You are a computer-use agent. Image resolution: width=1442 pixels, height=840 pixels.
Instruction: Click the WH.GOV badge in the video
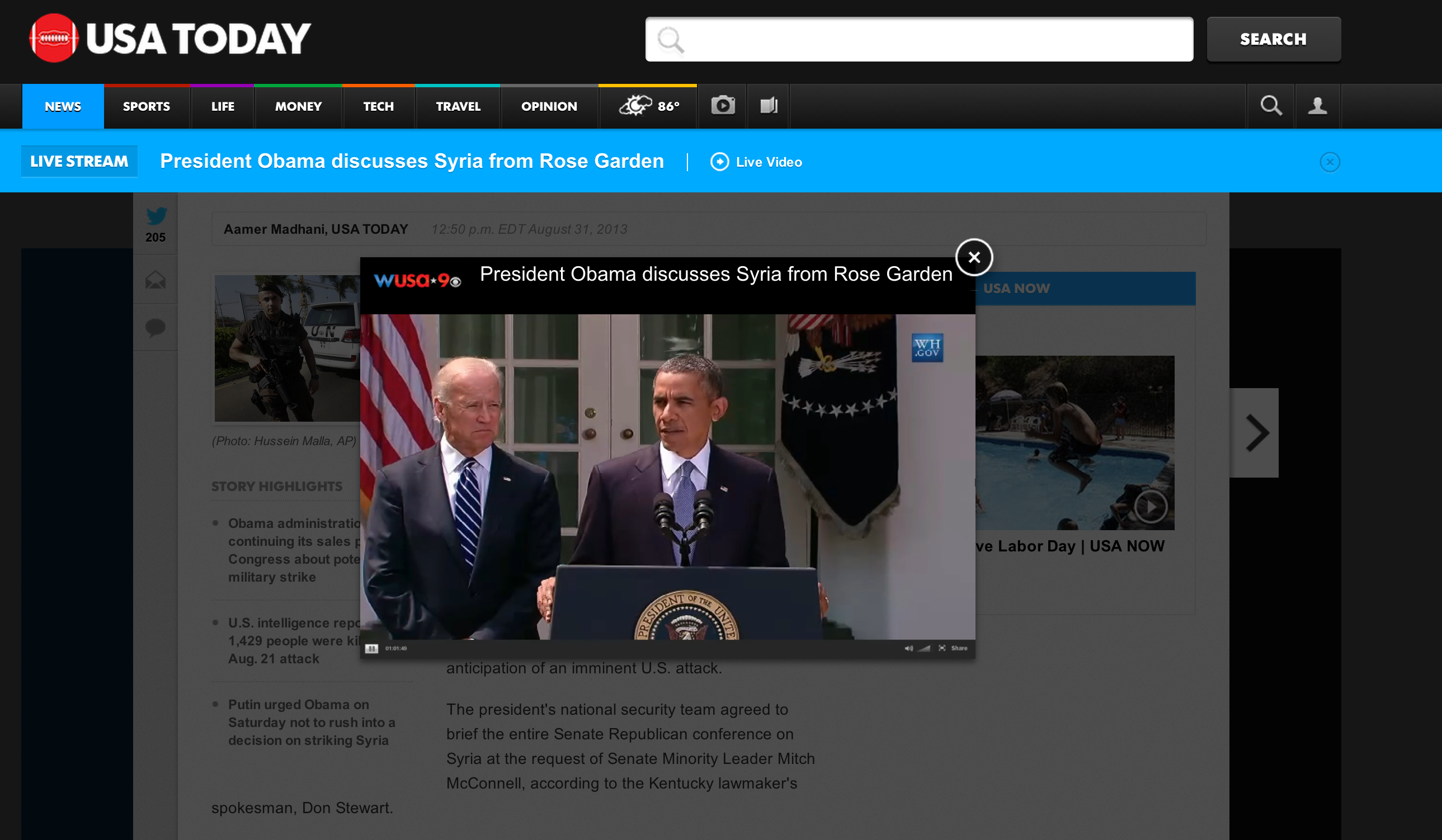click(927, 347)
